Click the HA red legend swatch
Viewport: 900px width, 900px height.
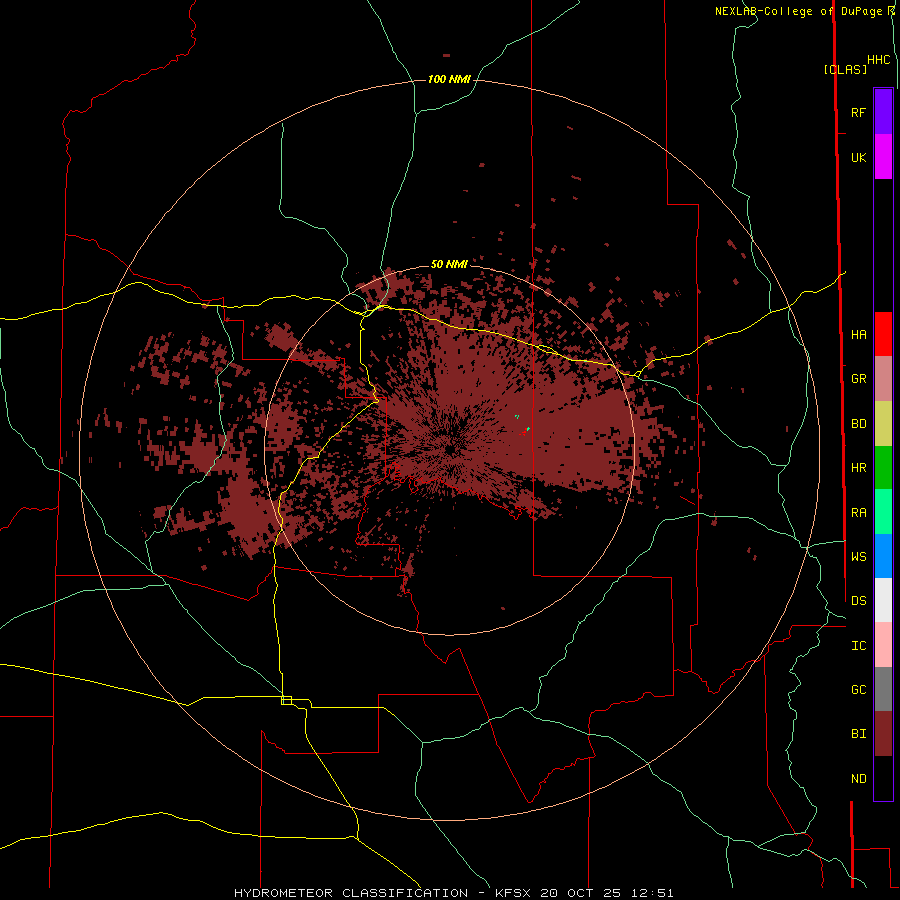point(883,334)
